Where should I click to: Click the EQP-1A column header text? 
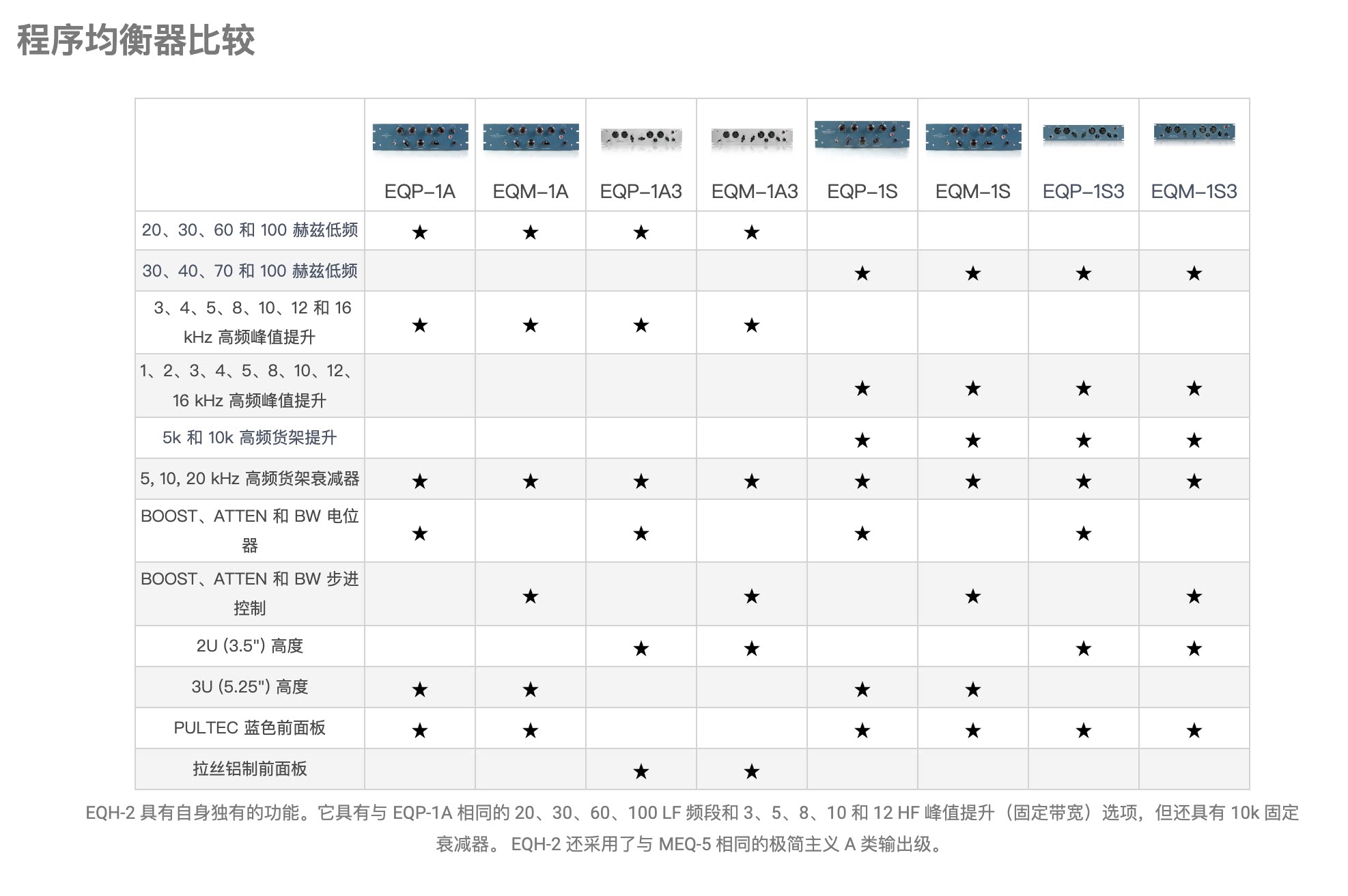click(x=420, y=191)
